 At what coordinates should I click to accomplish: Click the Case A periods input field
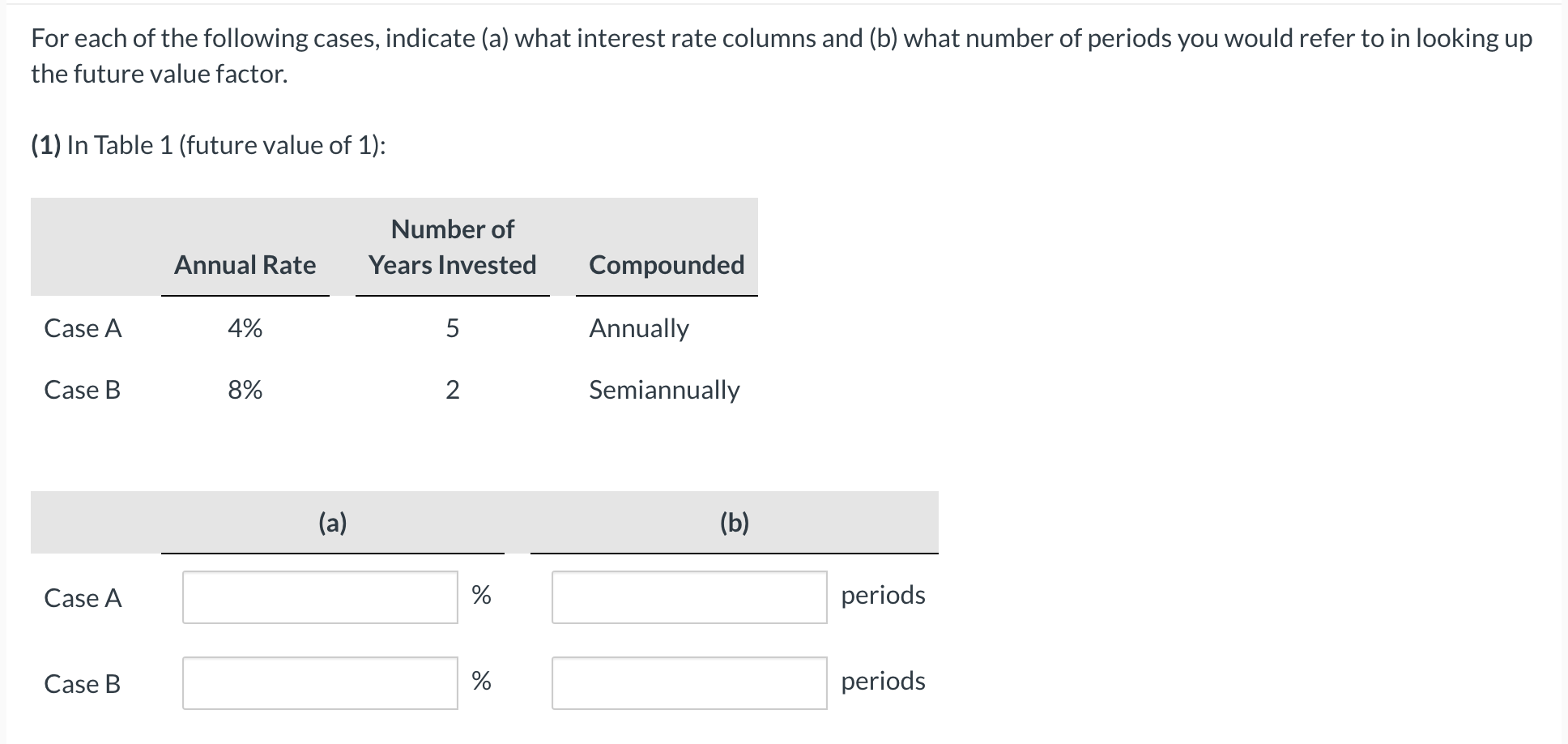(x=688, y=596)
